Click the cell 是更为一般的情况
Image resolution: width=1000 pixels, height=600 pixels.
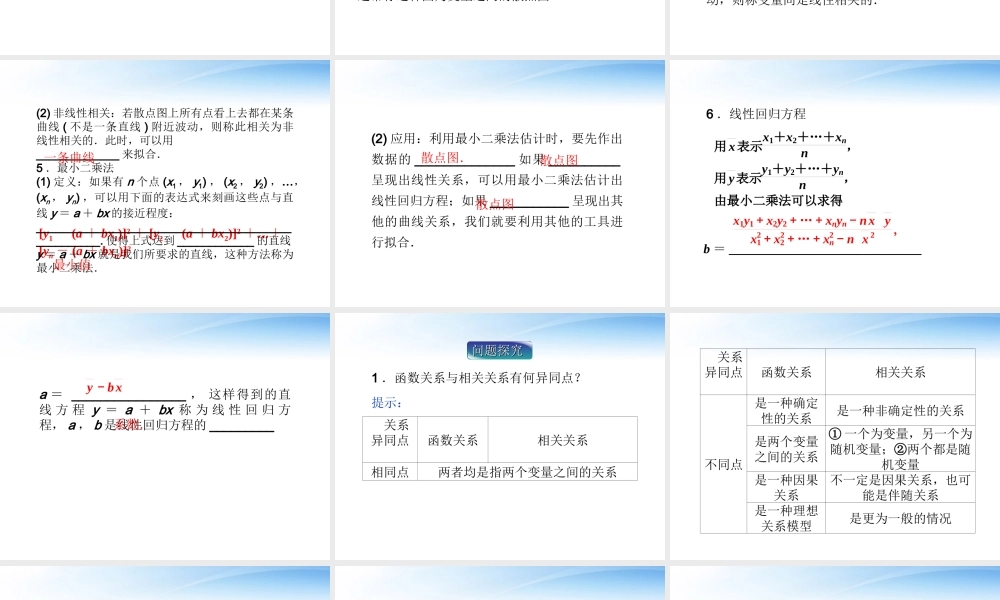901,518
